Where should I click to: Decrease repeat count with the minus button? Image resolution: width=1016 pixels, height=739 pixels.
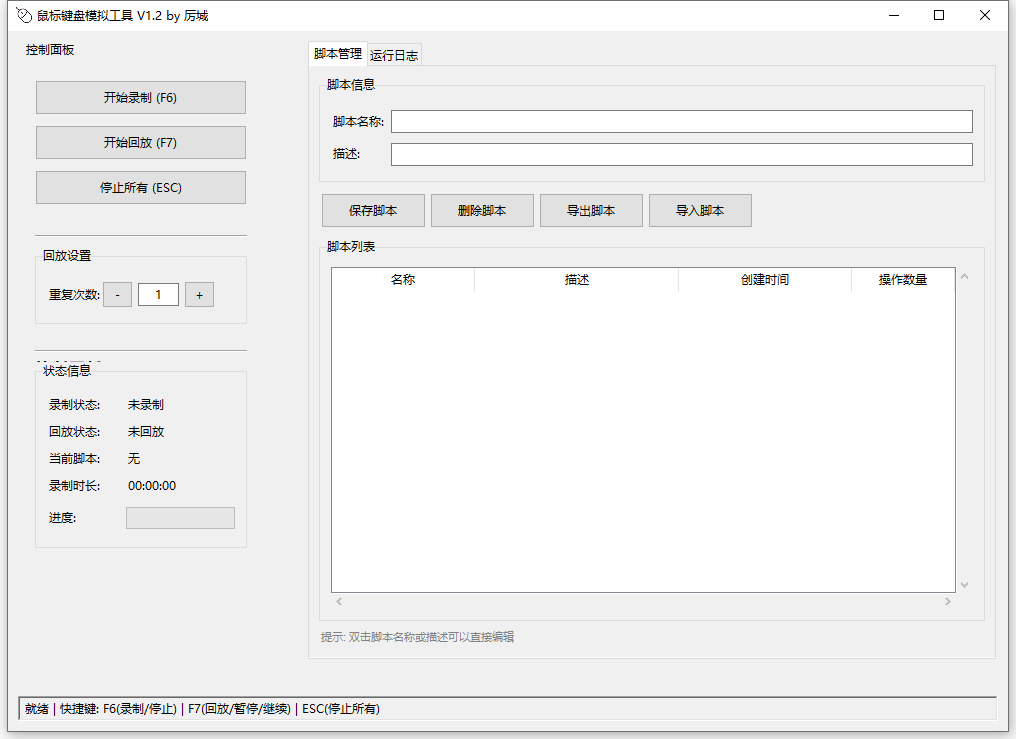(117, 294)
